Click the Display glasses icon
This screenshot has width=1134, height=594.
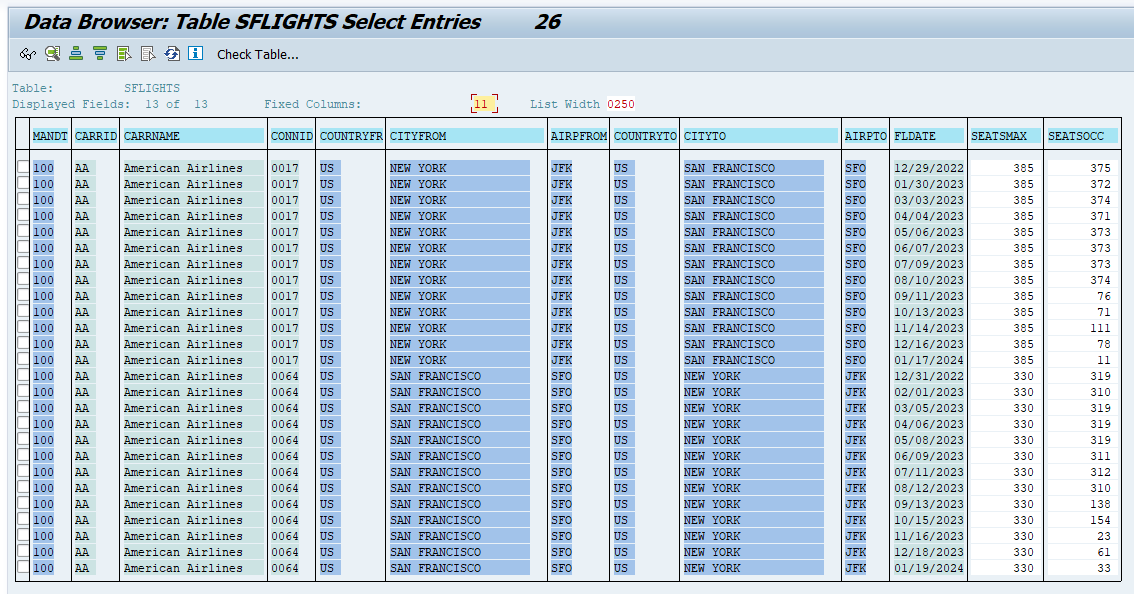point(27,54)
